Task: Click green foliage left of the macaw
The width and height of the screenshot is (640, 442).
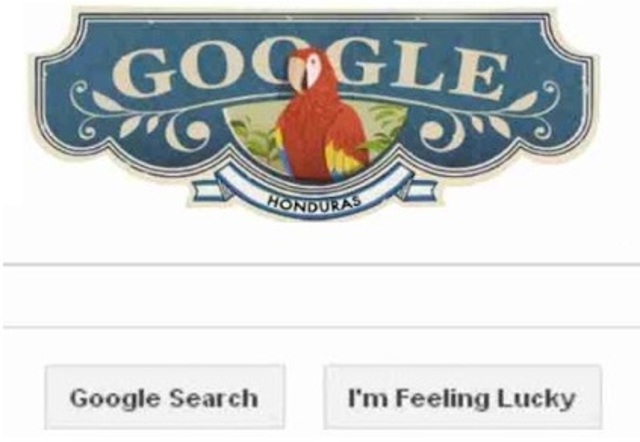Action: pos(255,141)
